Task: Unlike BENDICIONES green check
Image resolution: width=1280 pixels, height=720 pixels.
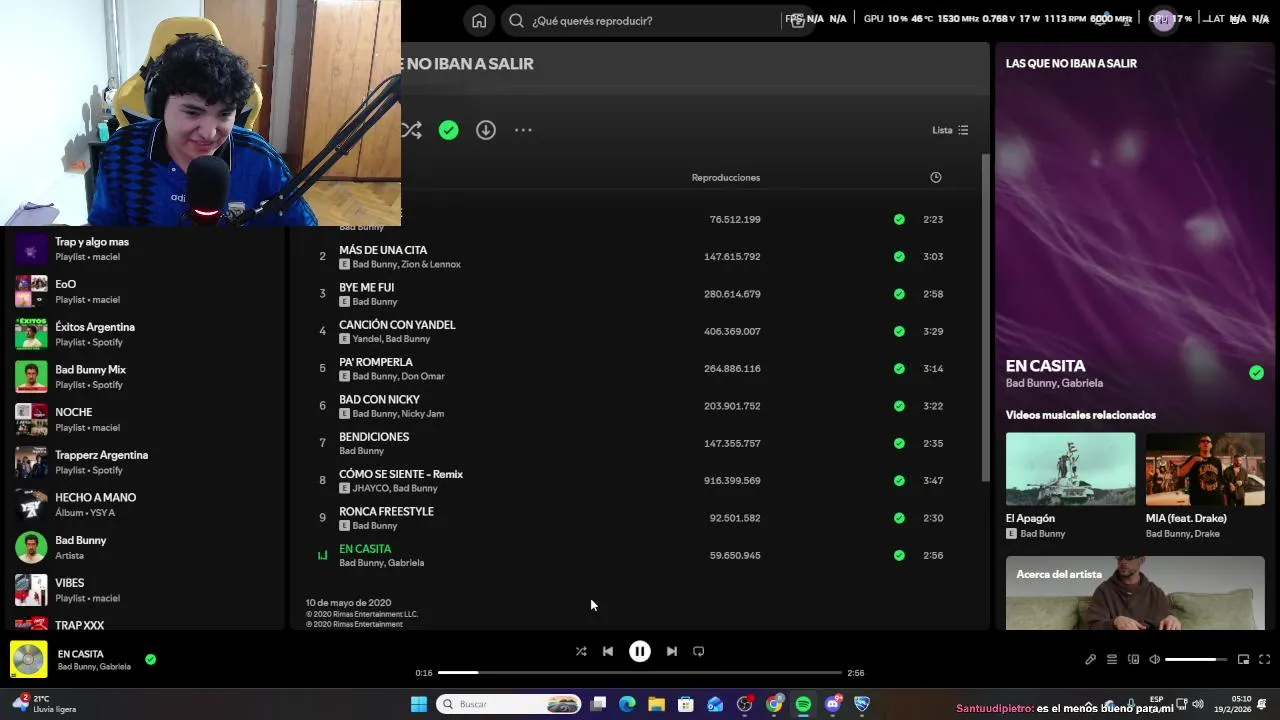Action: pos(899,443)
